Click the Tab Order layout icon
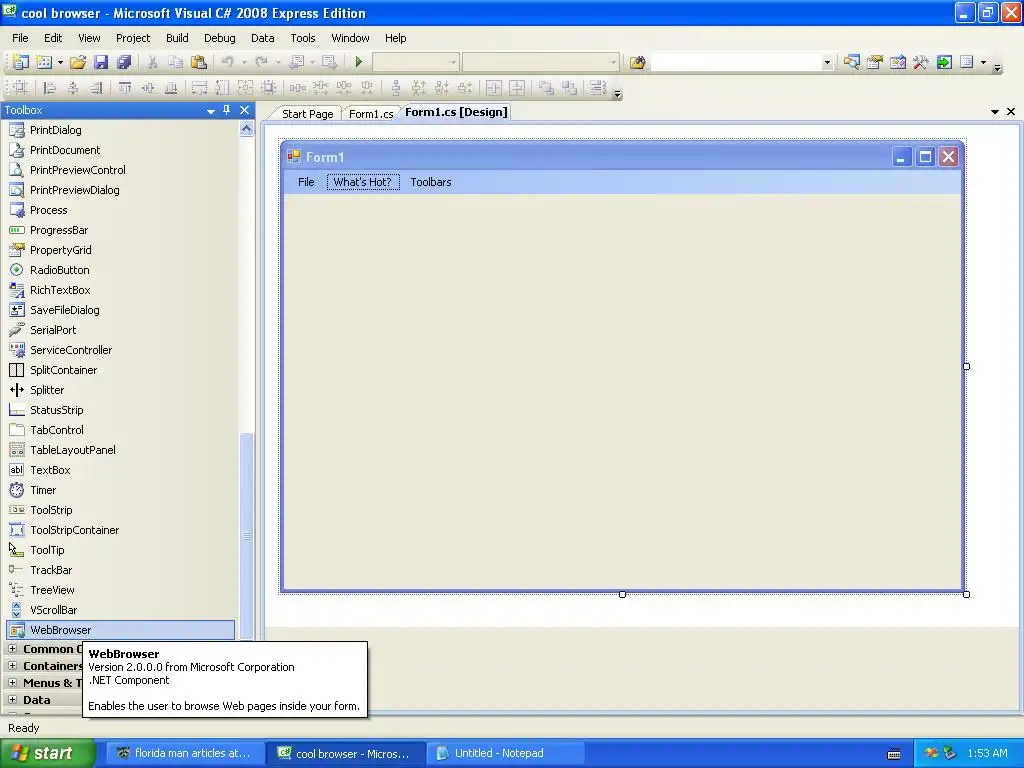This screenshot has width=1024, height=768. tap(598, 88)
